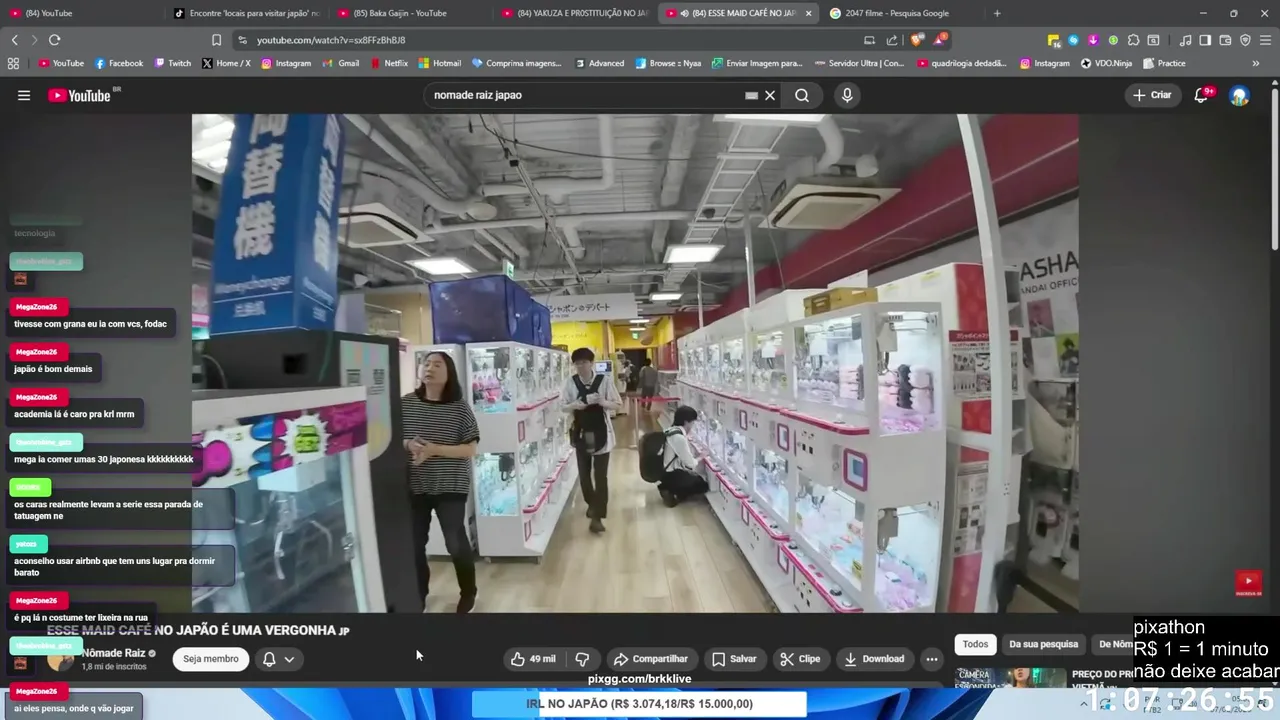Like the video with 49 mil thumbs up
The image size is (1280, 720).
pyautogui.click(x=533, y=659)
